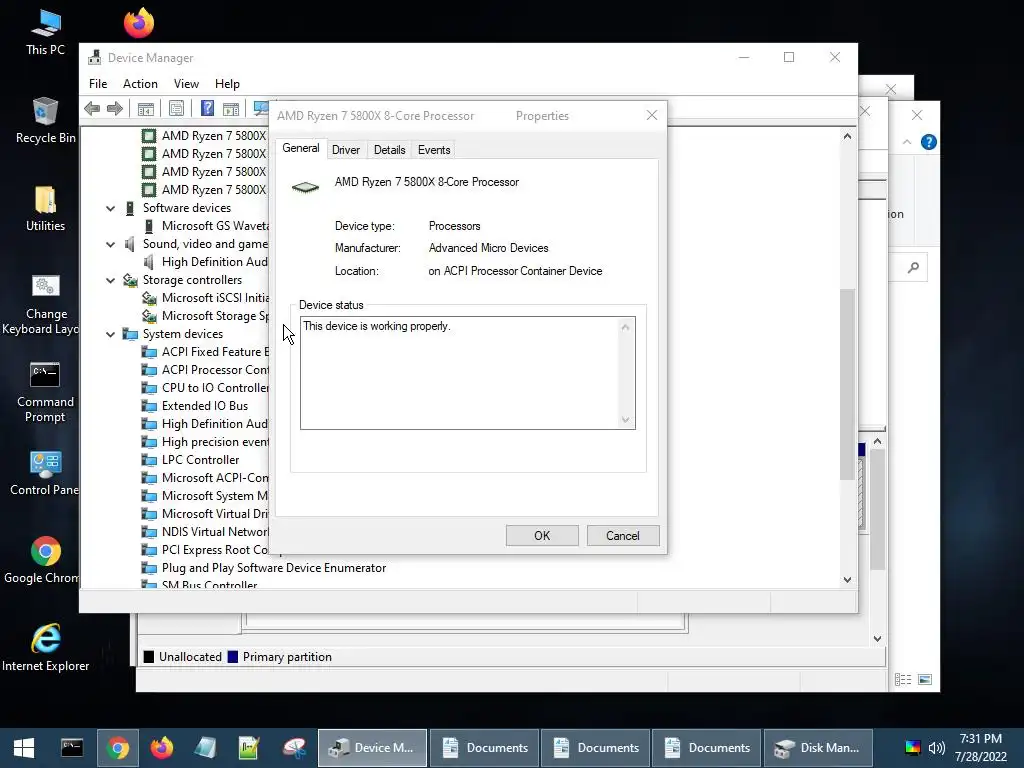Open the Utilities folder on the desktop
Screen dimensions: 1024x768
45,208
